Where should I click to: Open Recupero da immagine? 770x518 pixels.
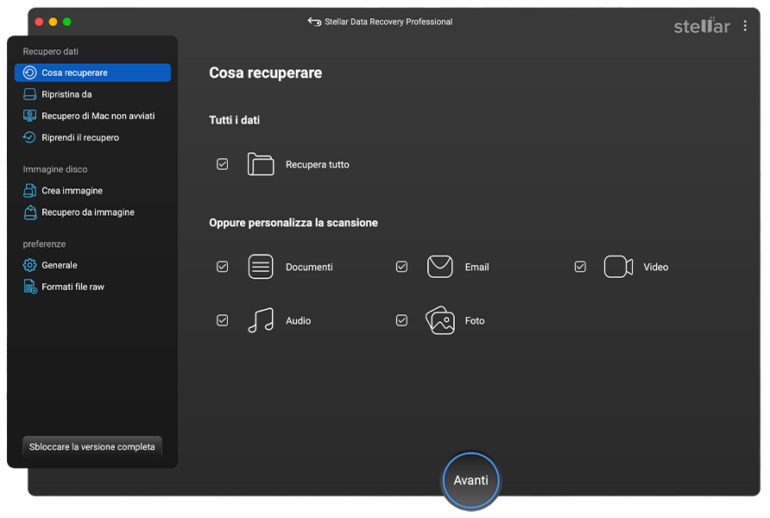(x=93, y=212)
